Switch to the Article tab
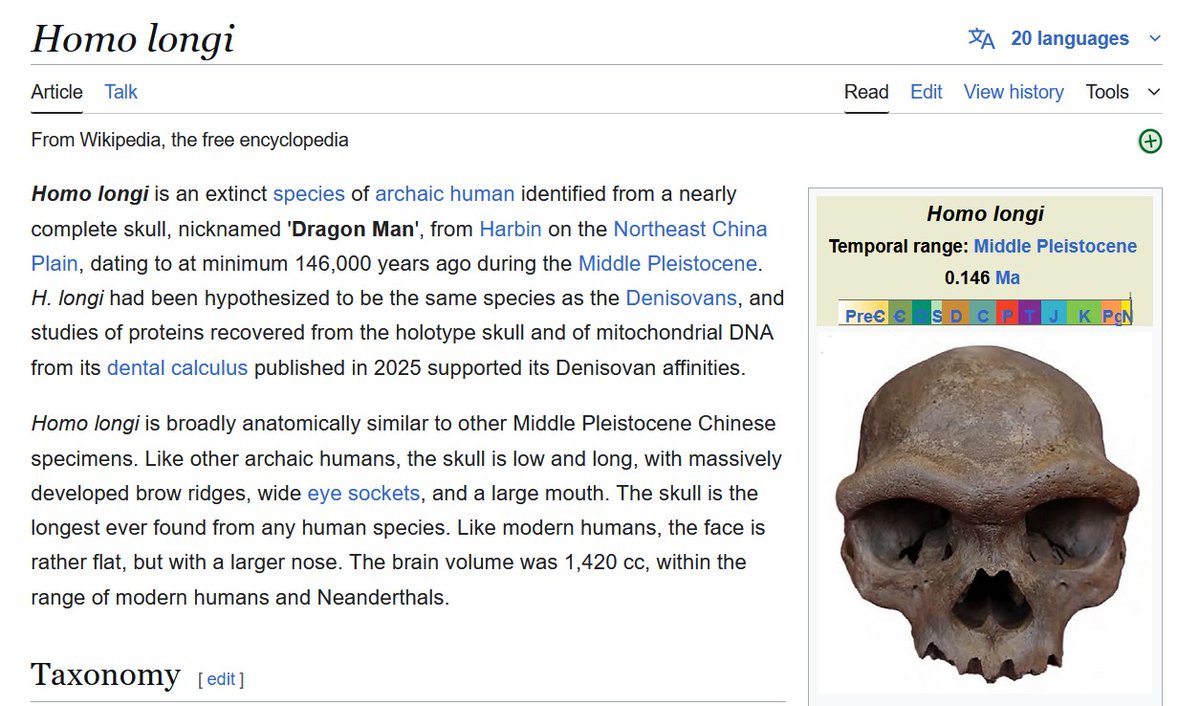Screen dimensions: 1200x706 [57, 92]
